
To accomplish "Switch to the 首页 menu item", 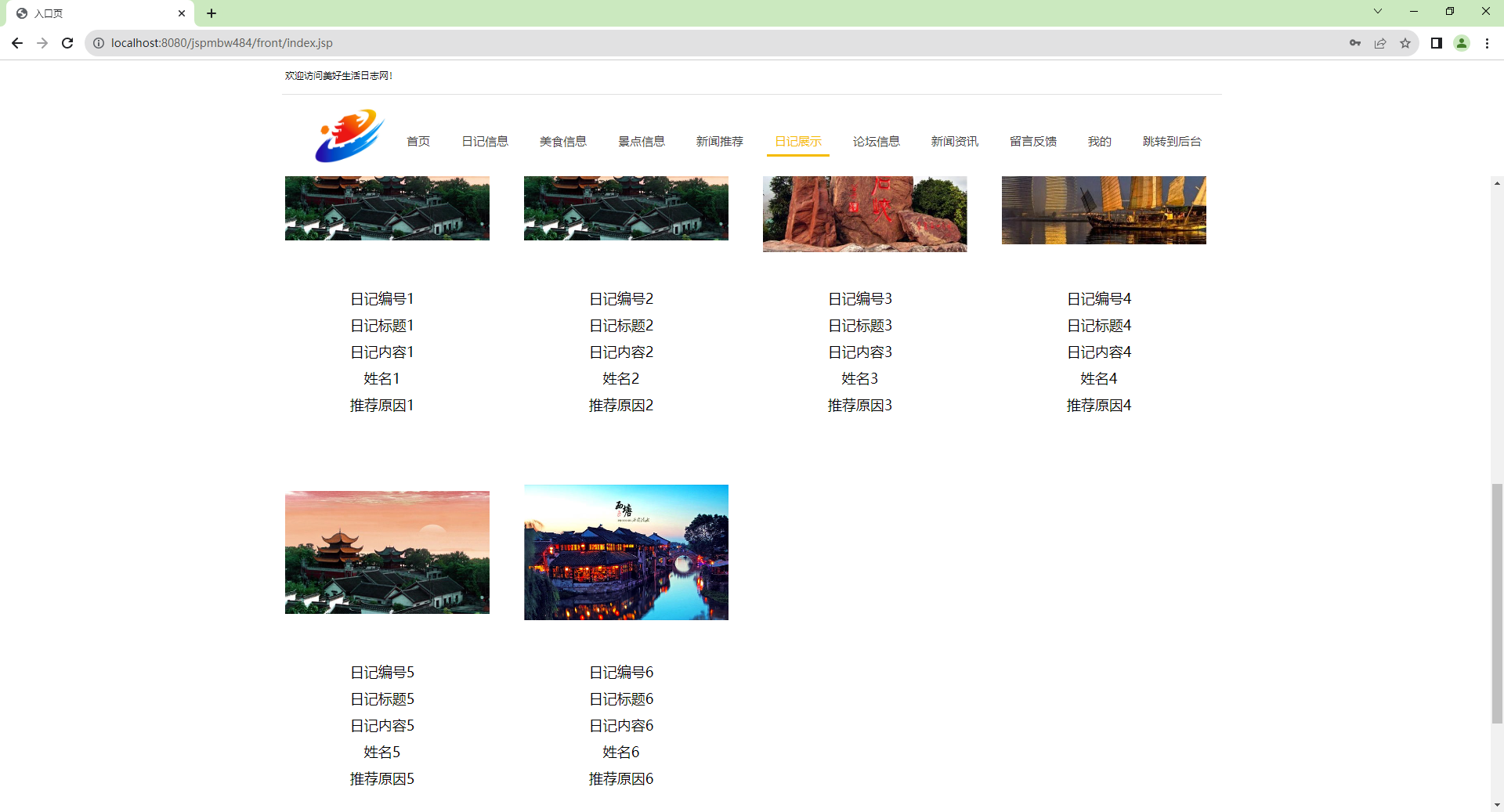I will click(x=418, y=141).
